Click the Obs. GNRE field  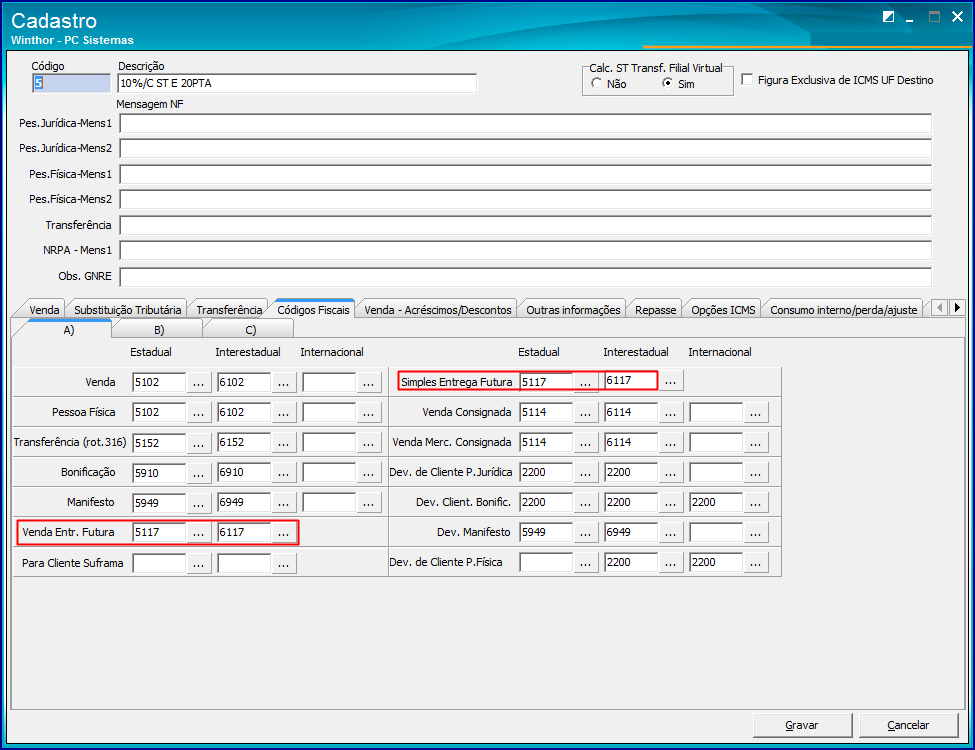click(525, 277)
